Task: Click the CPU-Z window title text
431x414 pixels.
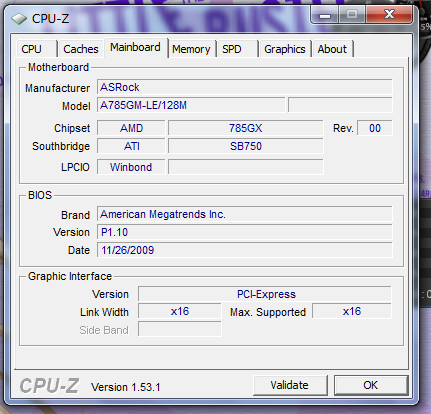Action: click(x=51, y=19)
